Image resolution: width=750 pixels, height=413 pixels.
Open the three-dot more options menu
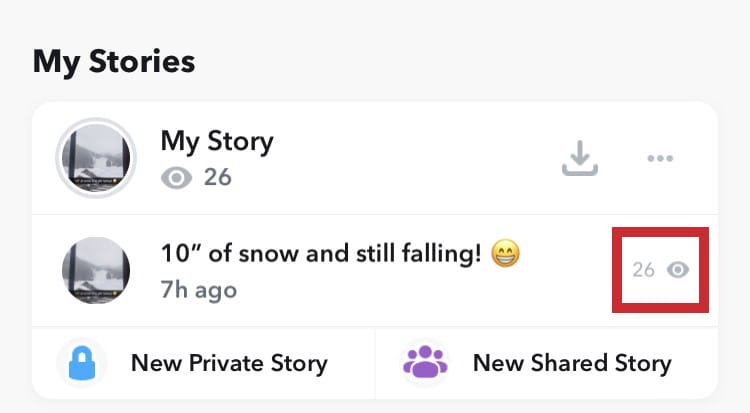pyautogui.click(x=660, y=158)
